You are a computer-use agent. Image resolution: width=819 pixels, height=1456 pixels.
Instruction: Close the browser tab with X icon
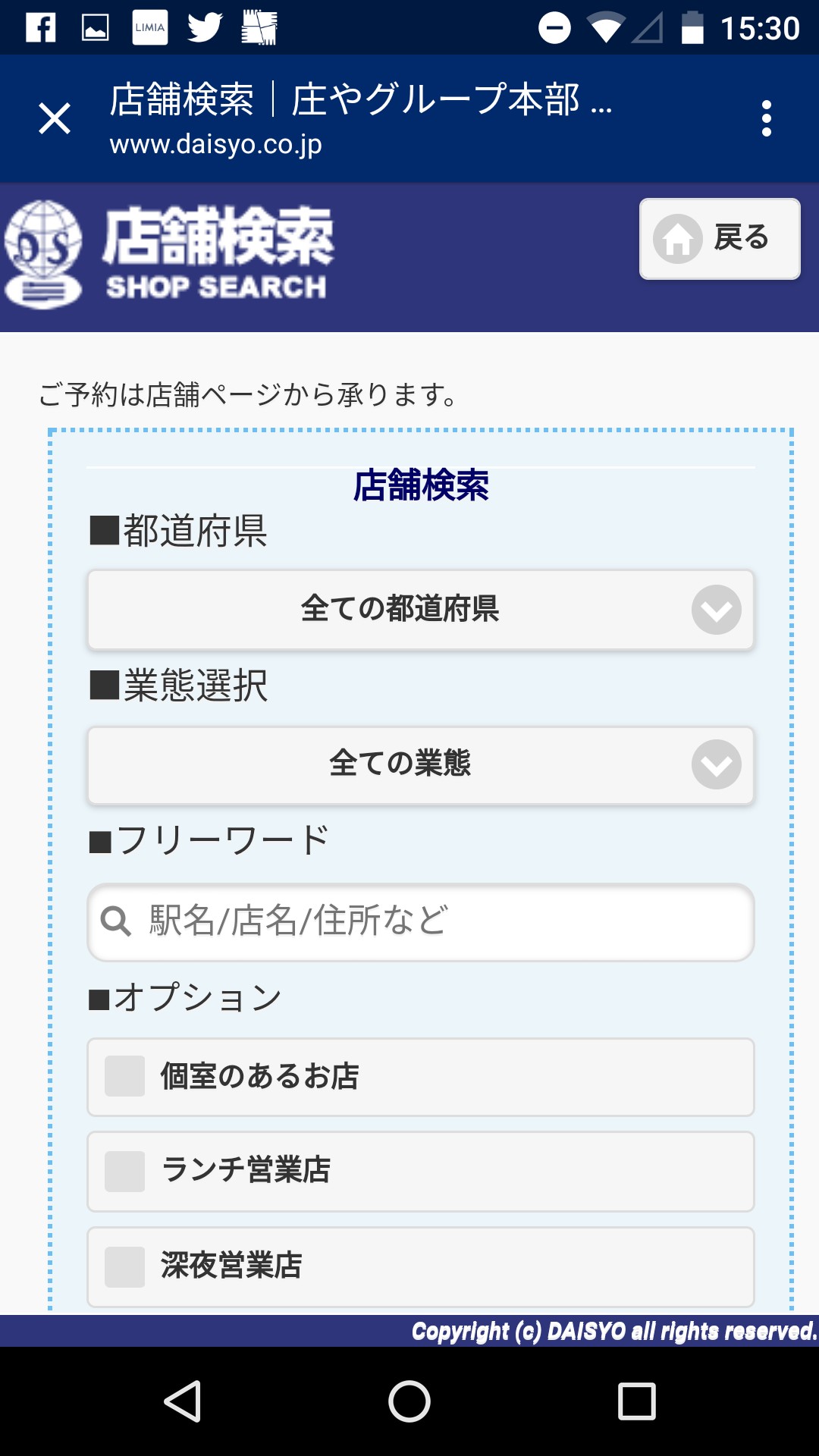tap(55, 119)
